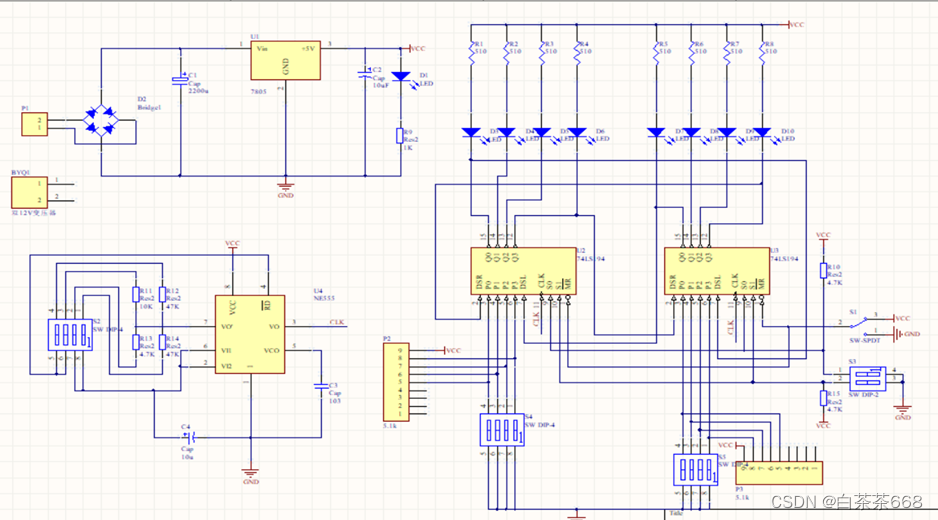This screenshot has height=520, width=938.
Task: Click GND symbol below the 7805 regulator
Action: coord(285,190)
